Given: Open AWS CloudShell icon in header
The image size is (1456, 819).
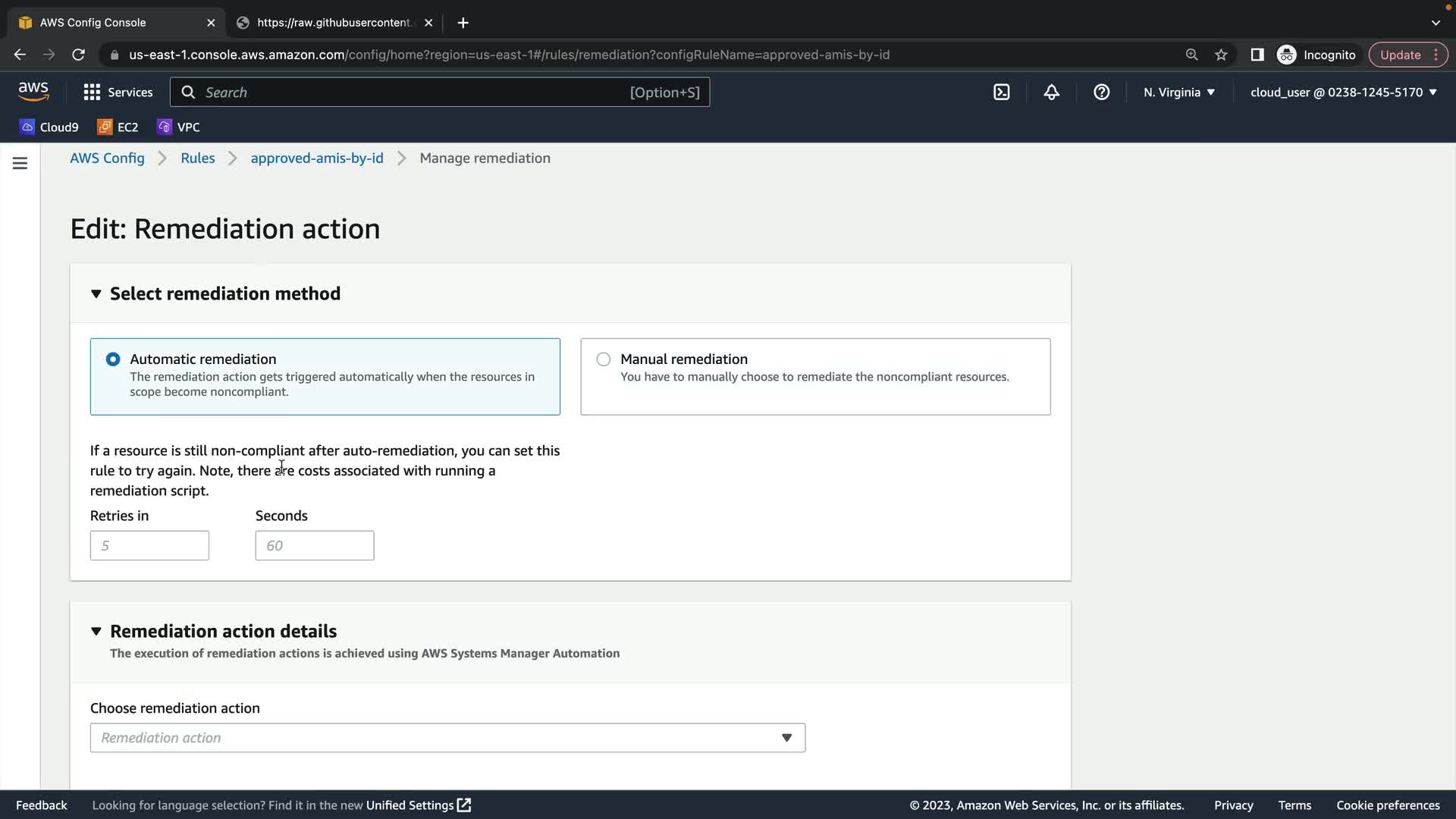Looking at the screenshot, I should [1001, 92].
